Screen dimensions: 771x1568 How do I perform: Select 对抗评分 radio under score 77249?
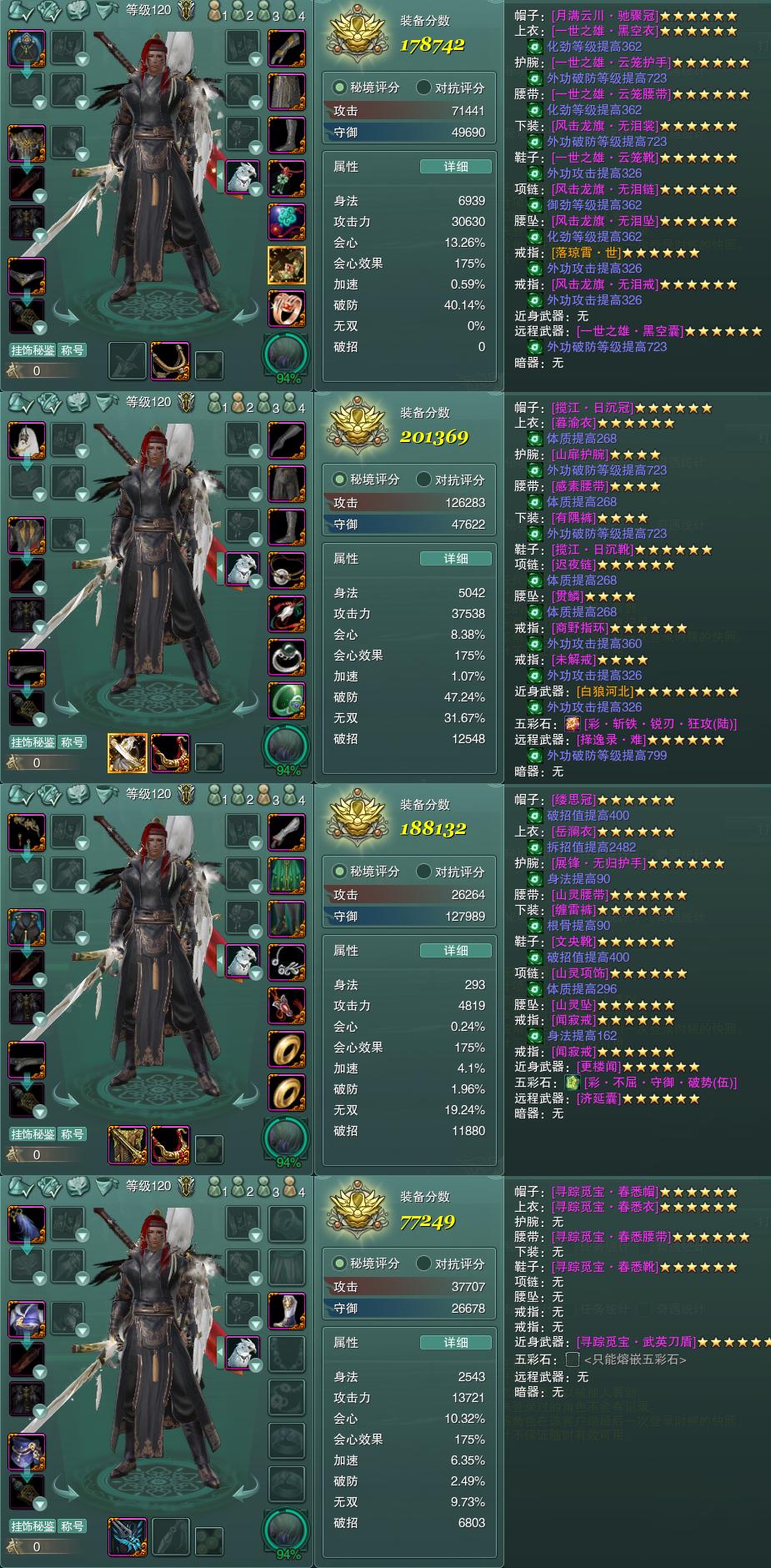coord(424,1264)
